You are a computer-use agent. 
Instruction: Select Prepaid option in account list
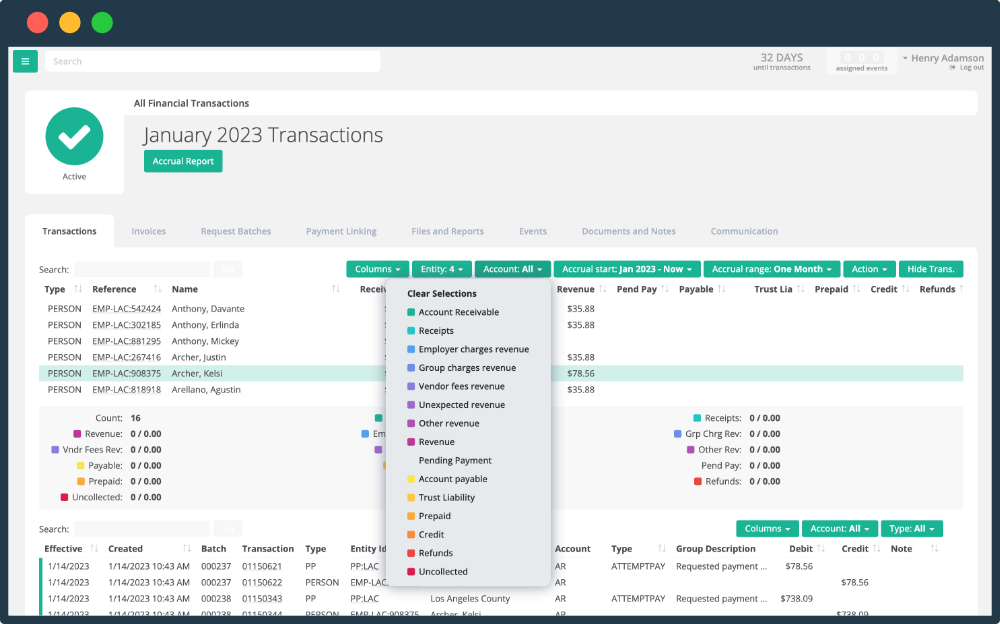[429, 516]
